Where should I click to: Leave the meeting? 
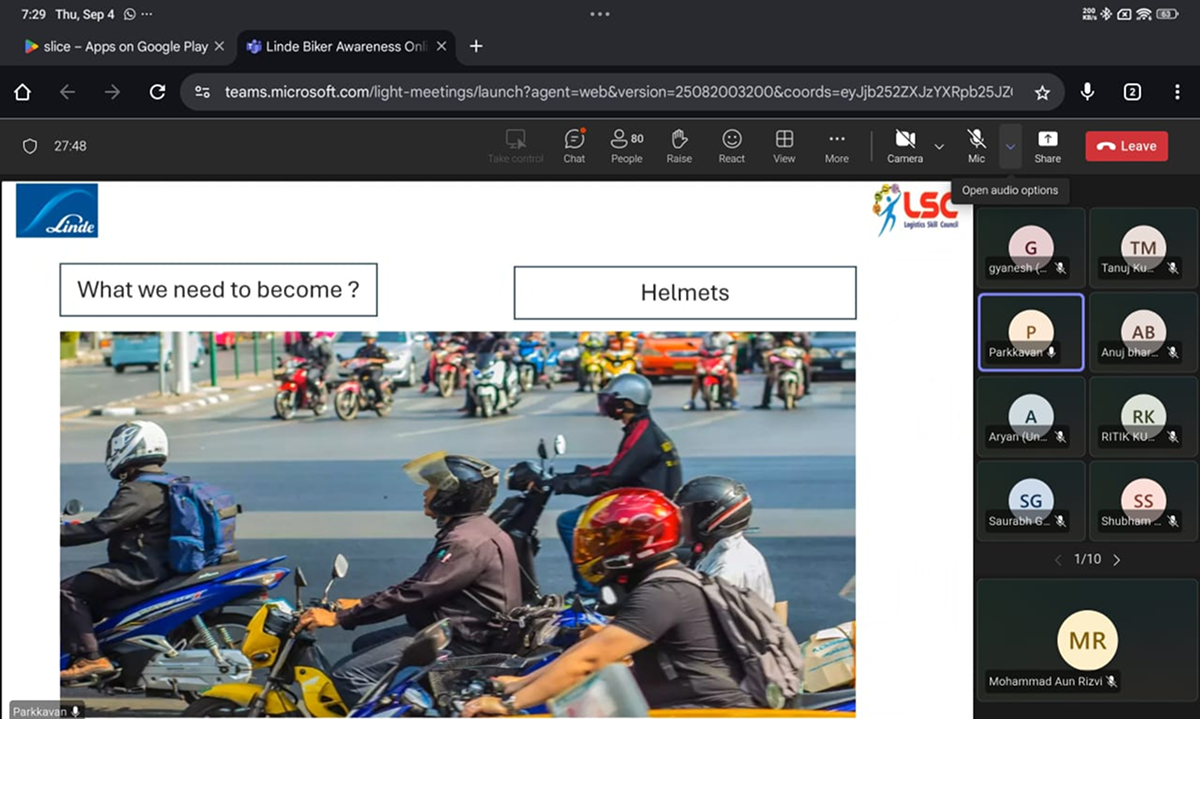tap(1126, 146)
